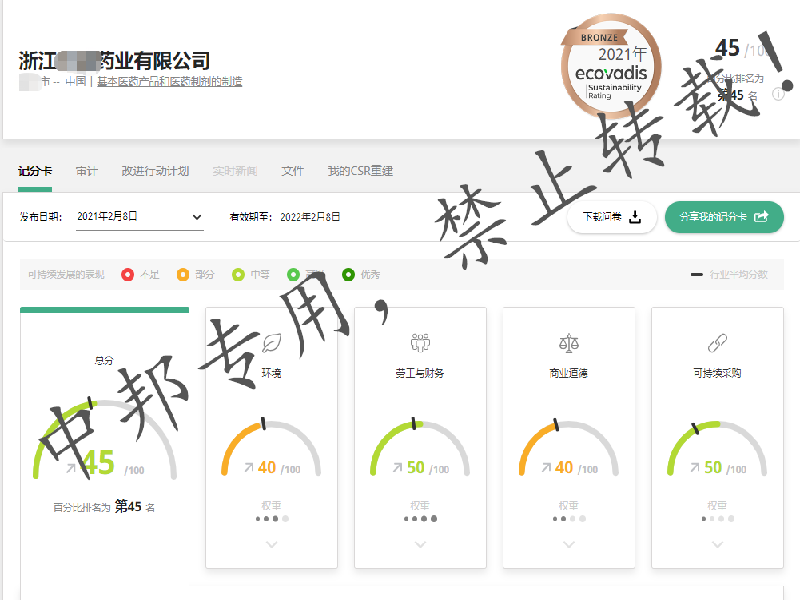Screen dimensions: 800x600
Task: Click the 劳工与人权 people icon
Action: [420, 343]
